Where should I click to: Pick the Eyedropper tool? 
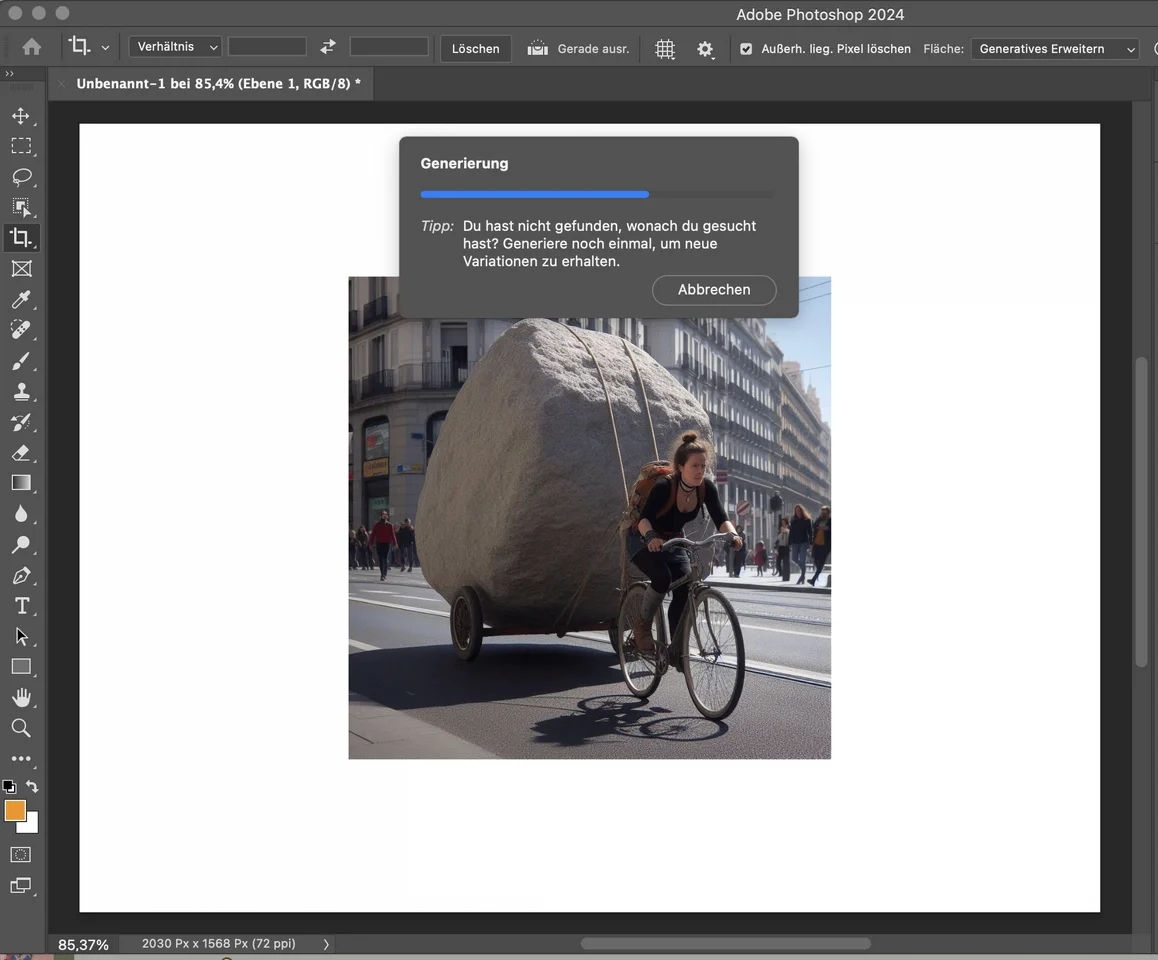tap(21, 299)
